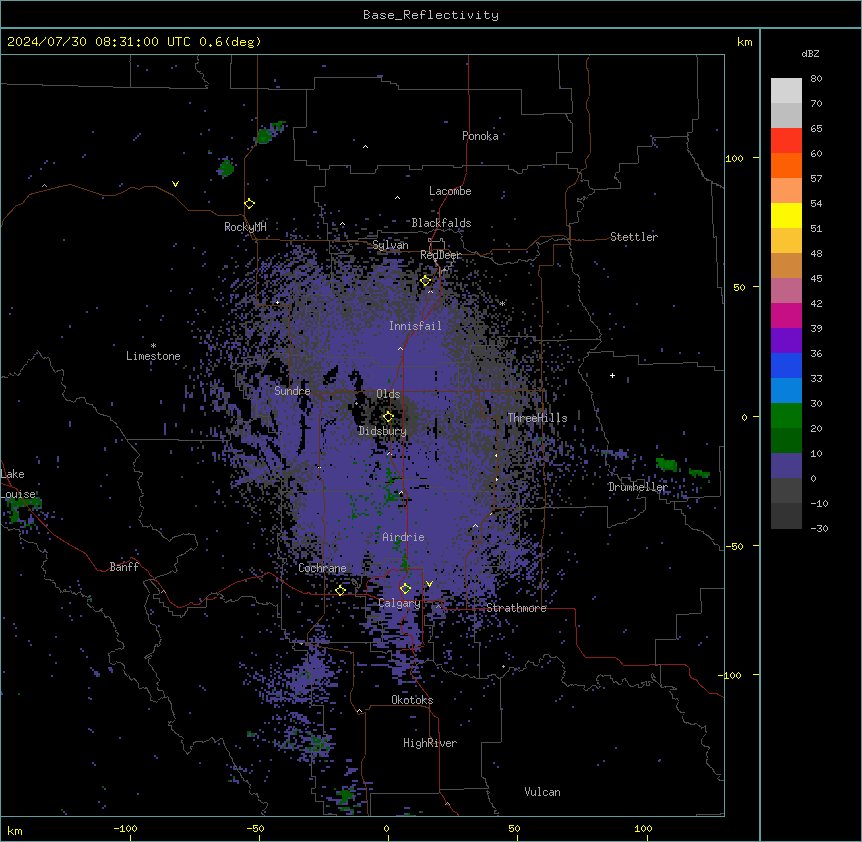Click the Stettler city label
The height and width of the screenshot is (842, 862).
tap(634, 237)
